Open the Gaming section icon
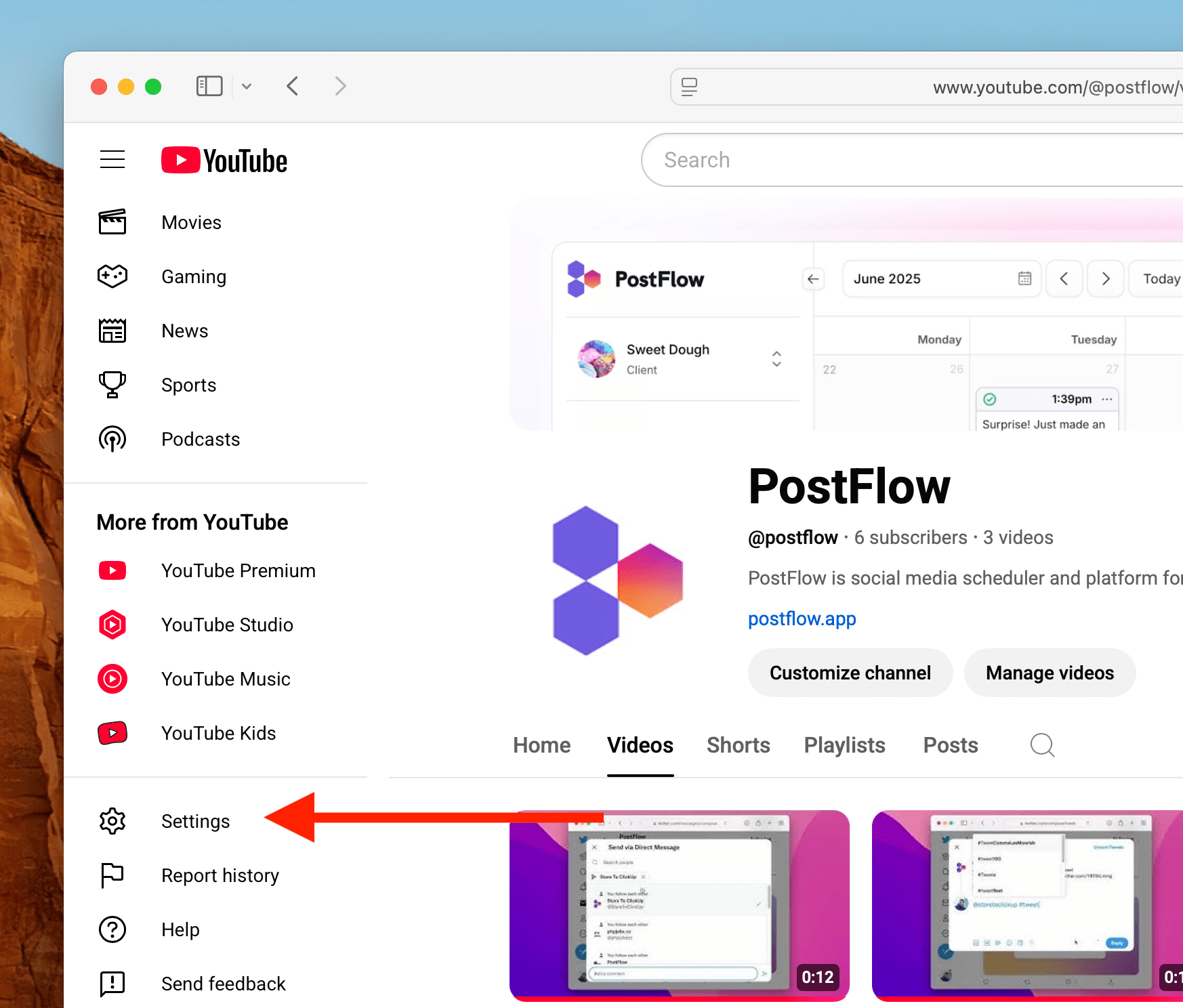Image resolution: width=1183 pixels, height=1008 pixels. tap(112, 276)
